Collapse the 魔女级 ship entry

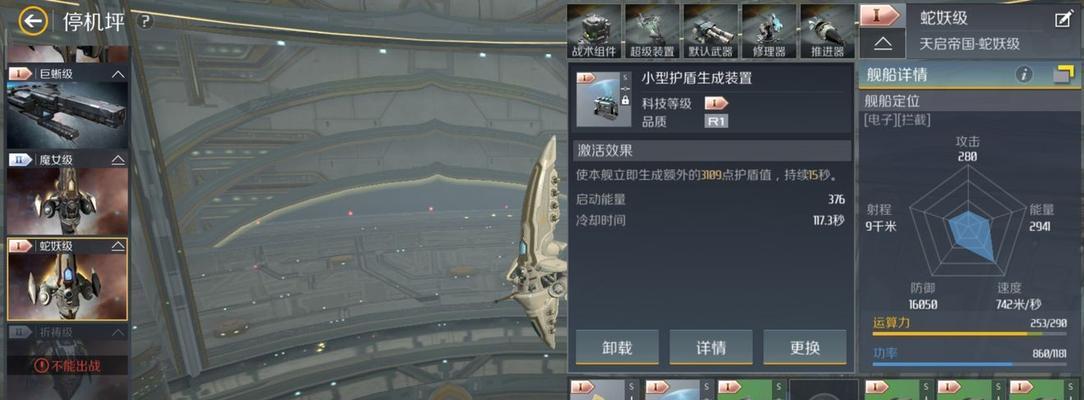pyautogui.click(x=118, y=160)
